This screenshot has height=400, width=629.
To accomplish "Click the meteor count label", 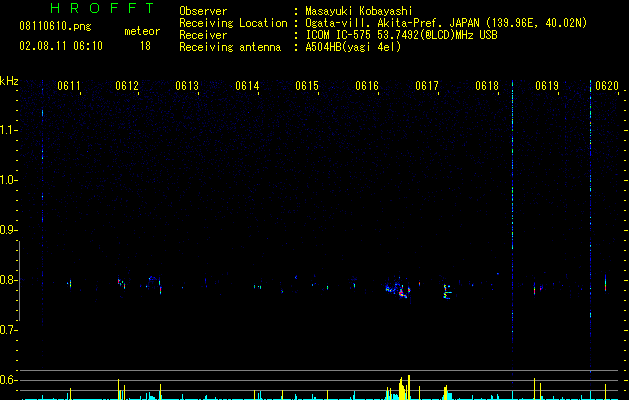I will tap(142, 31).
